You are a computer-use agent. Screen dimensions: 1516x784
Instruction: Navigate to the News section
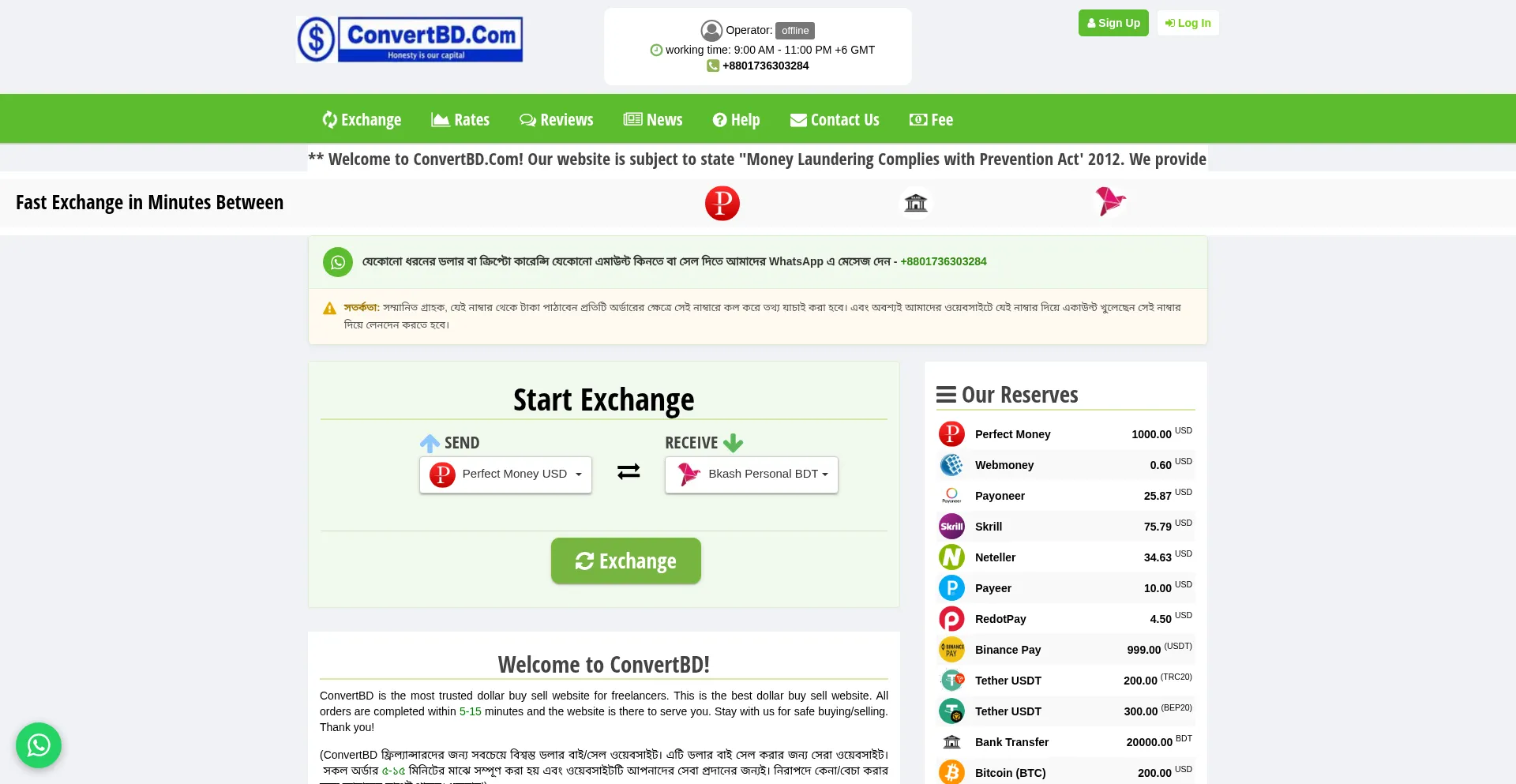(653, 120)
